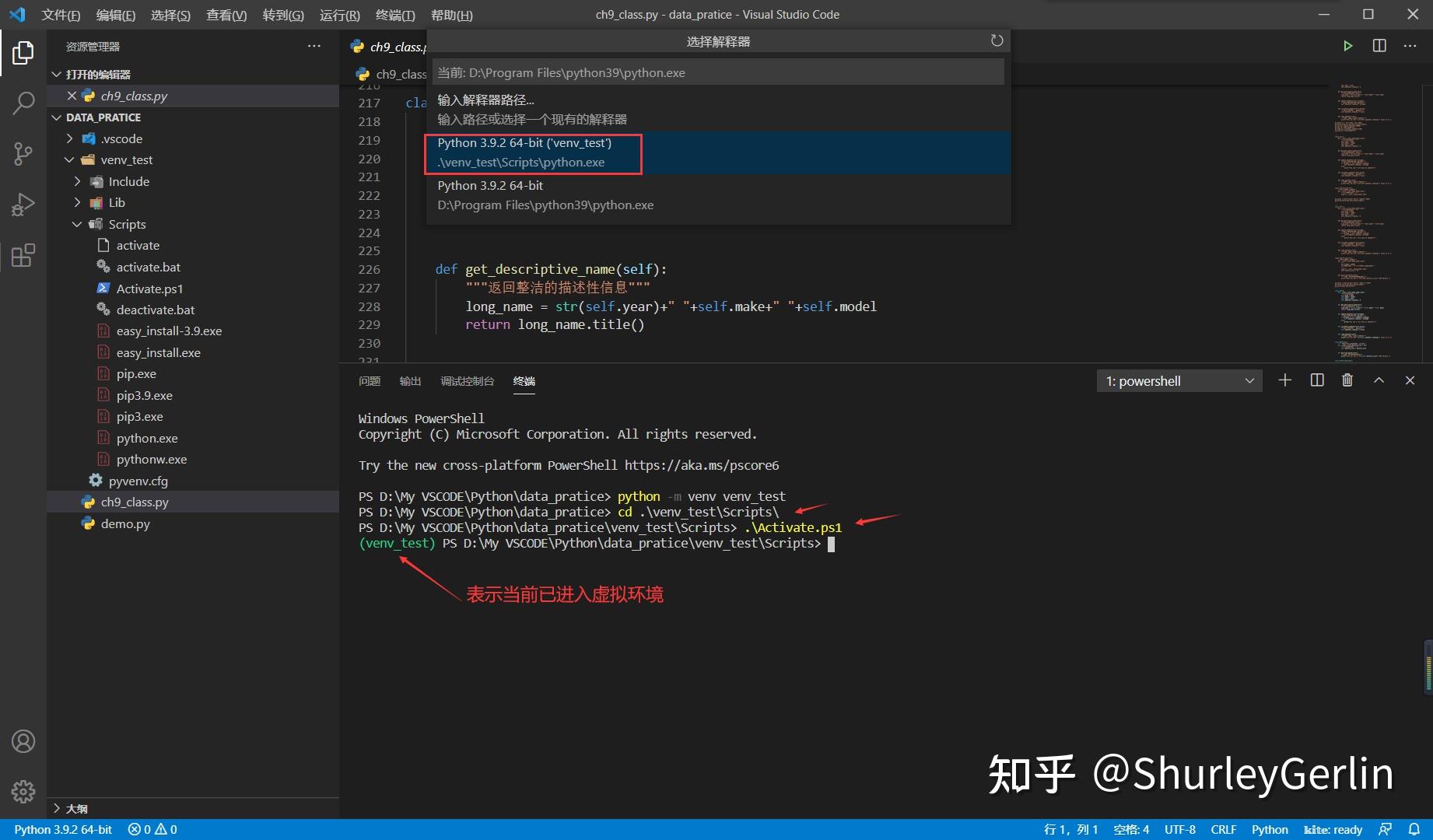This screenshot has width=1433, height=840.
Task: Switch to the 问题 tab
Action: coord(369,381)
